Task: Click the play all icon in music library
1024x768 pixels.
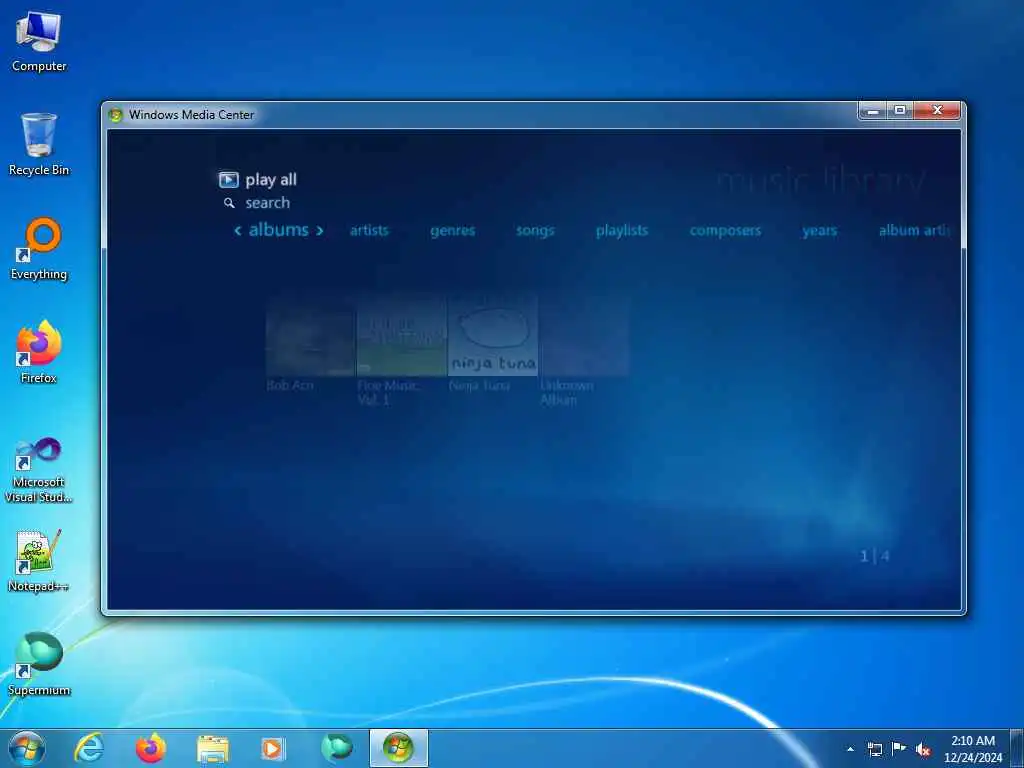Action: pyautogui.click(x=229, y=180)
